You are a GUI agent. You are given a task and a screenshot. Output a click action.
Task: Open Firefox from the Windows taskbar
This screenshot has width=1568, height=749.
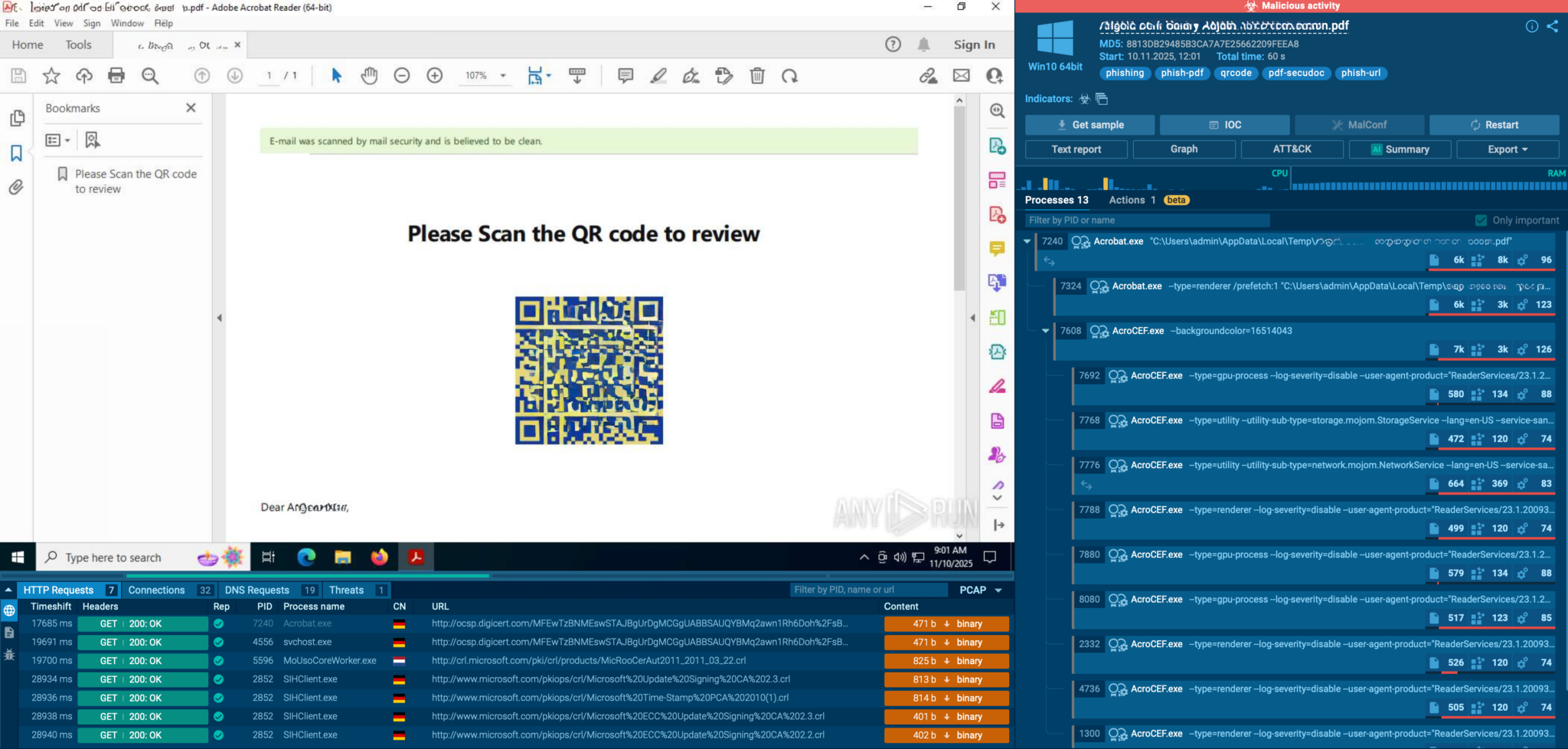point(379,557)
